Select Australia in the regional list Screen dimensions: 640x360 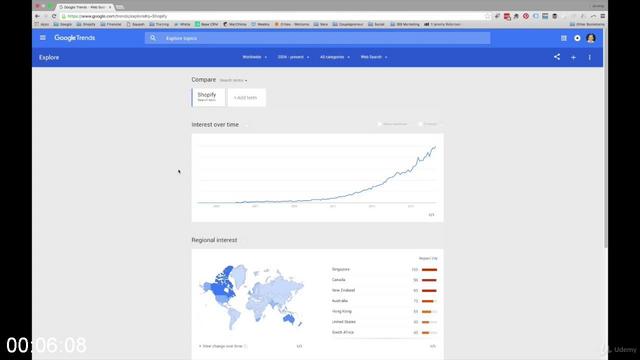tap(340, 301)
